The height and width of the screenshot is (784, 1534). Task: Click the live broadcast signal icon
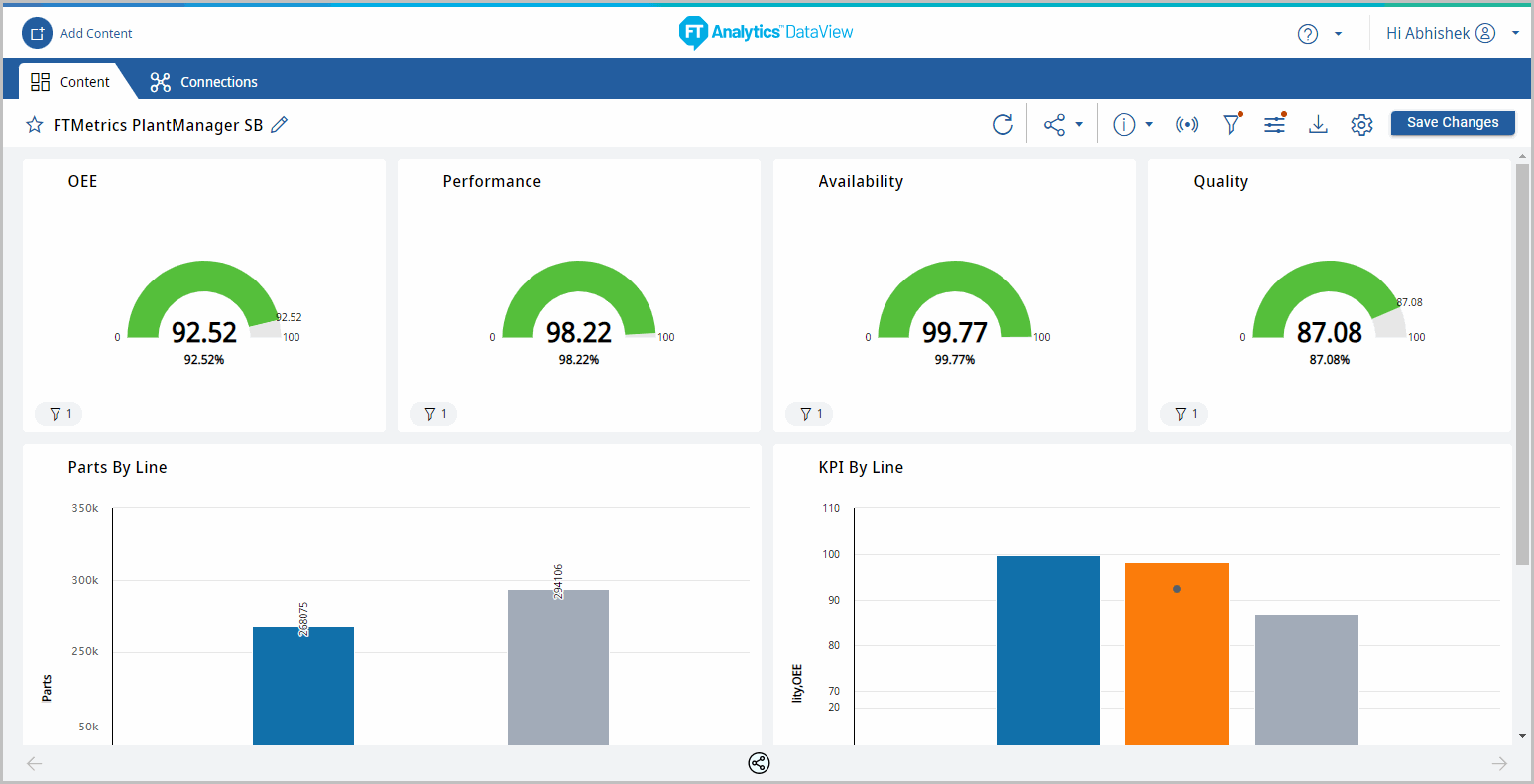[x=1186, y=124]
